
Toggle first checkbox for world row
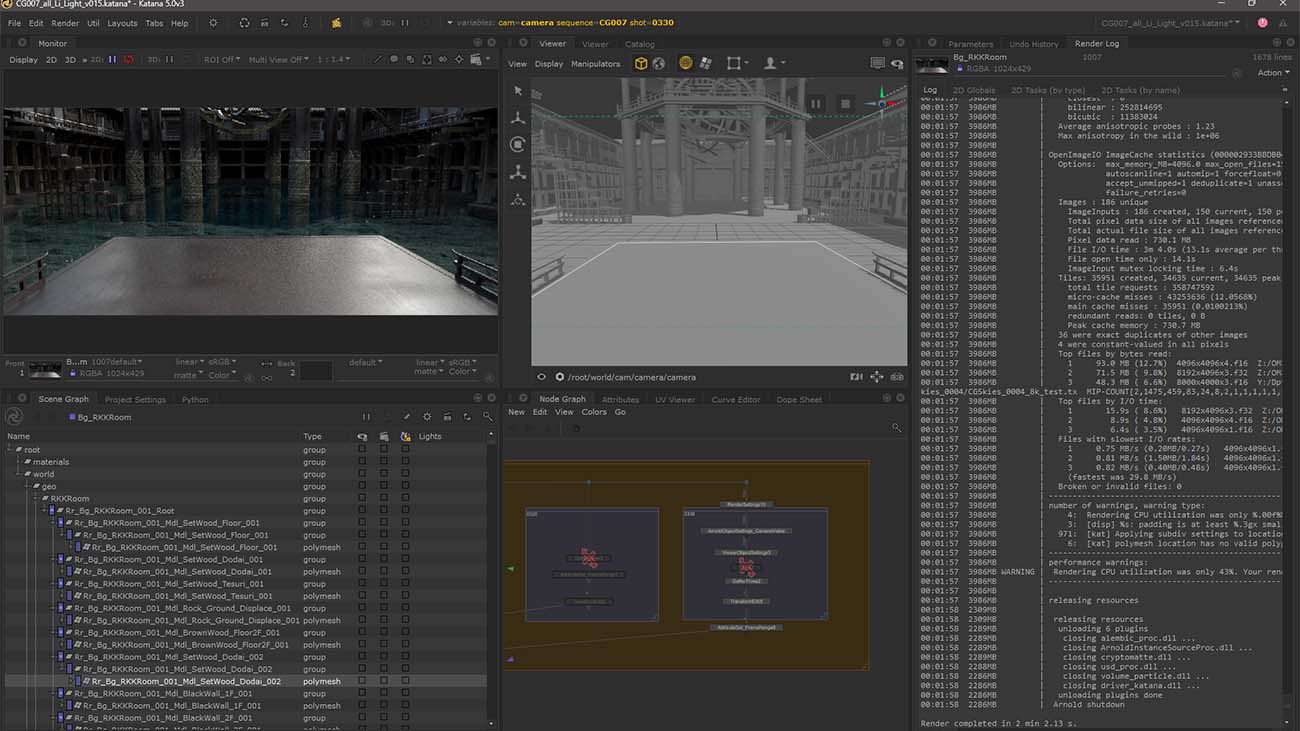click(x=362, y=474)
